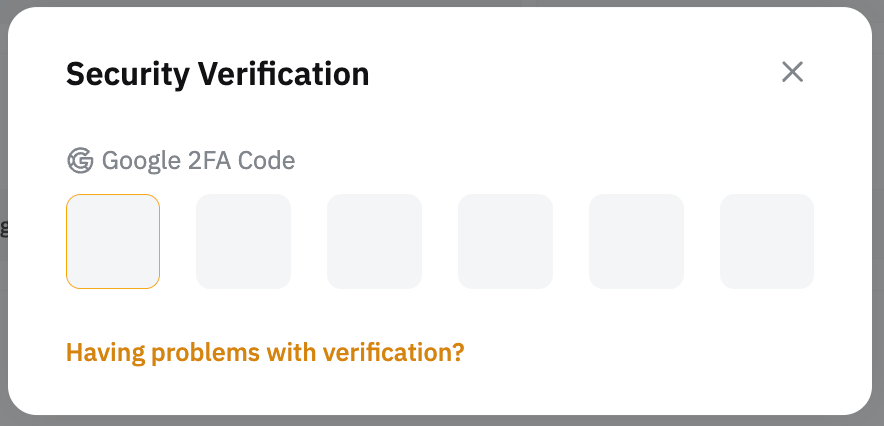This screenshot has width=884, height=426.
Task: Click the Google 2FA Code label
Action: pos(198,160)
